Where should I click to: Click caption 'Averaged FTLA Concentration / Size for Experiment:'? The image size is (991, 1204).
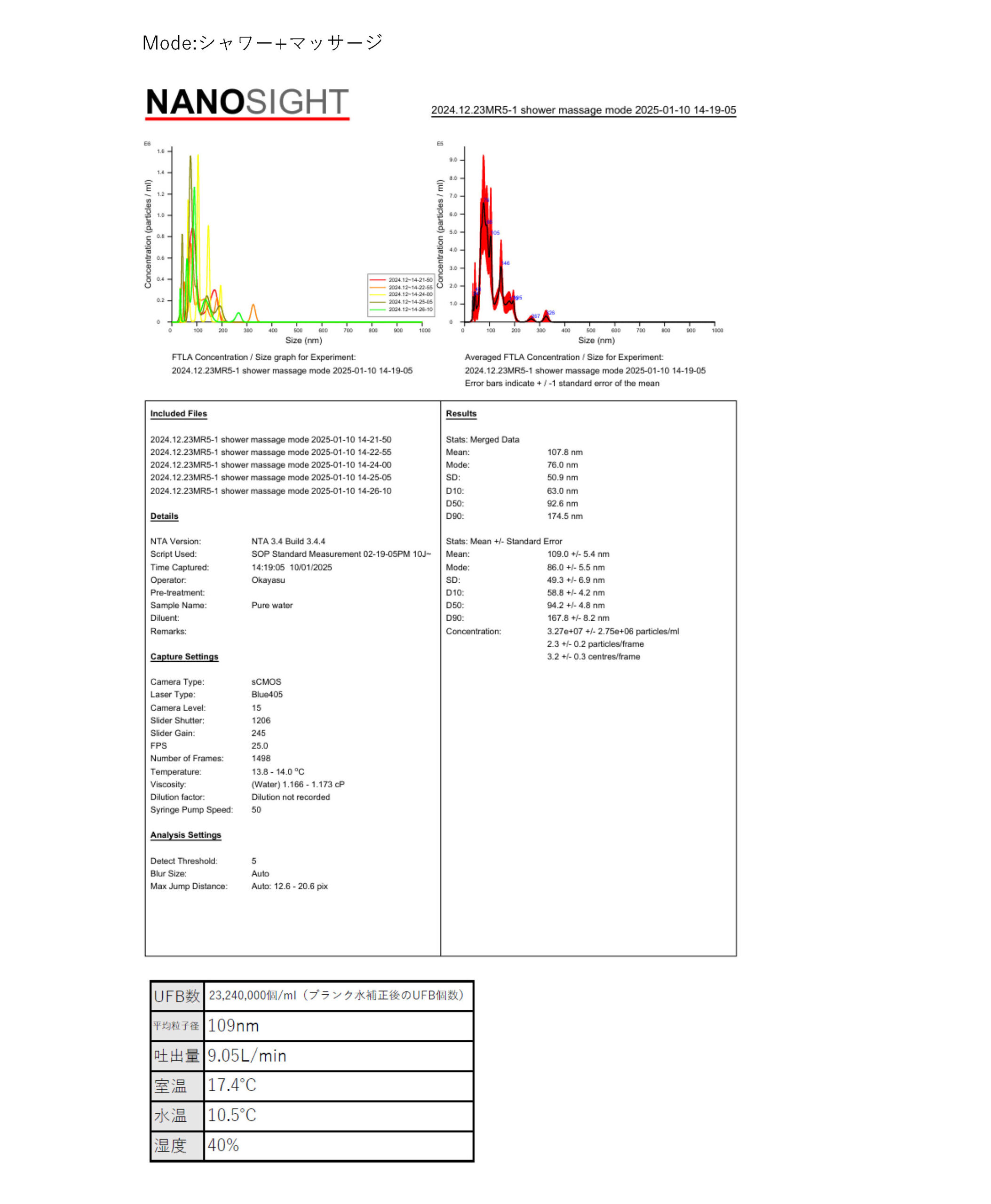(x=564, y=357)
